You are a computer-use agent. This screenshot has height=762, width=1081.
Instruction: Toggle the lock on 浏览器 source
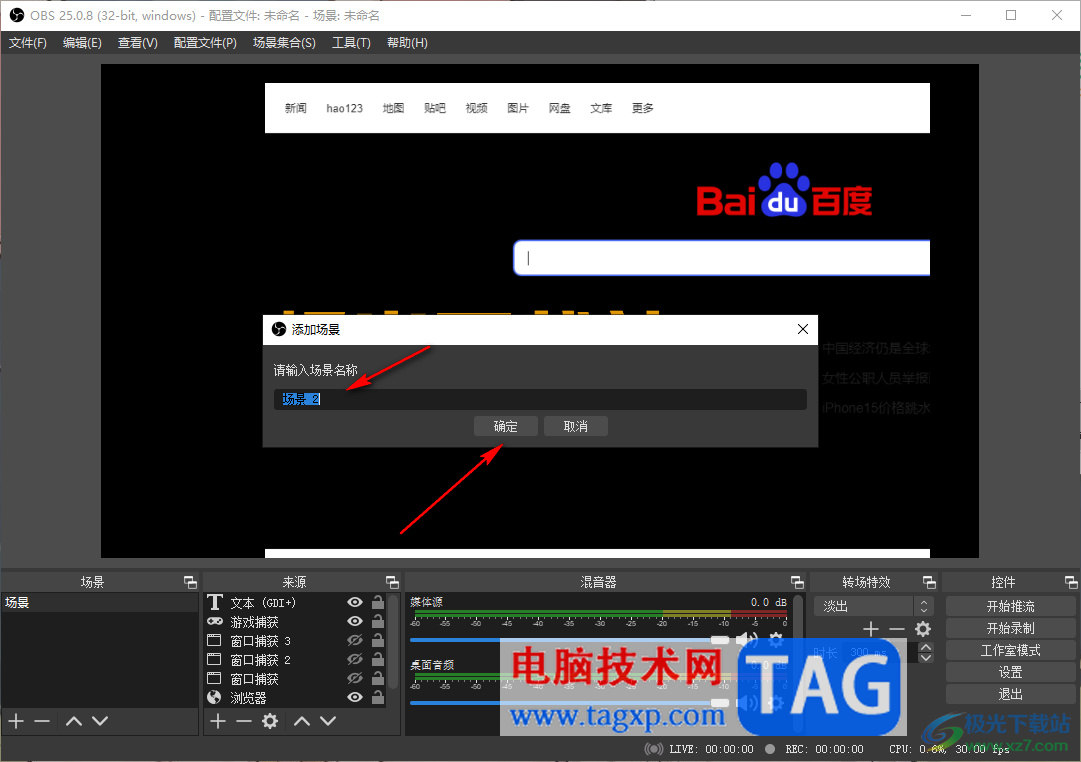click(378, 697)
